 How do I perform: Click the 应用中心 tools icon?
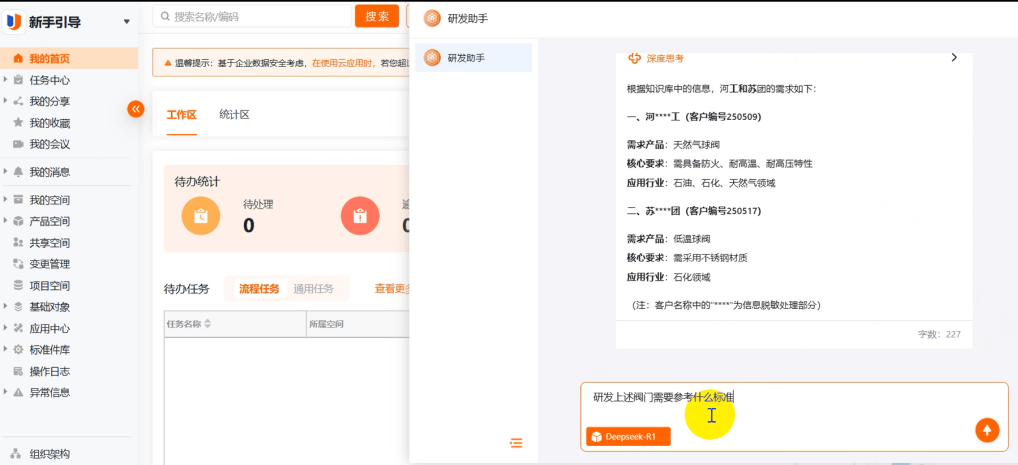click(x=18, y=329)
